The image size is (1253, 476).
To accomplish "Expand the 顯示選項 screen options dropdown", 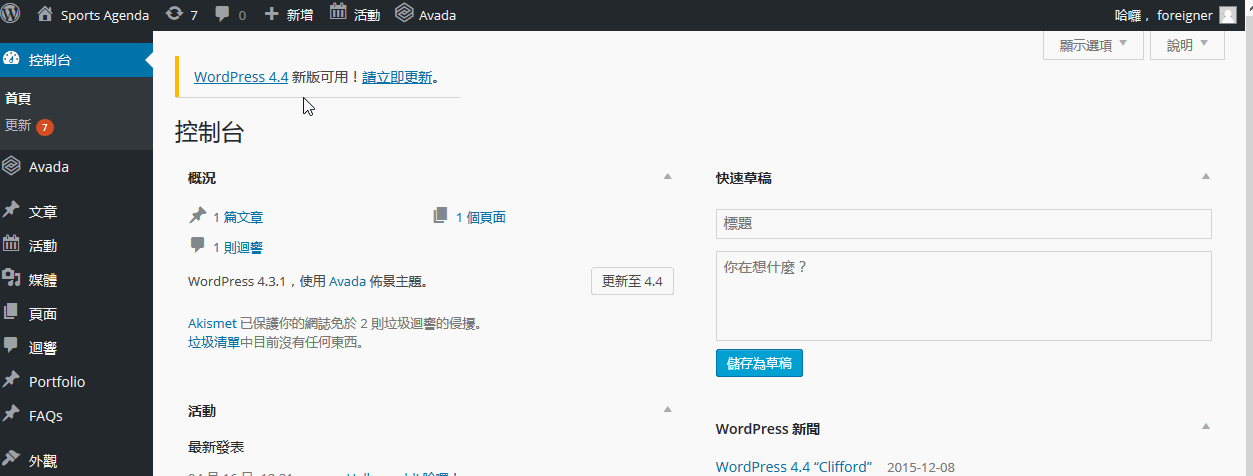I will 1093,45.
